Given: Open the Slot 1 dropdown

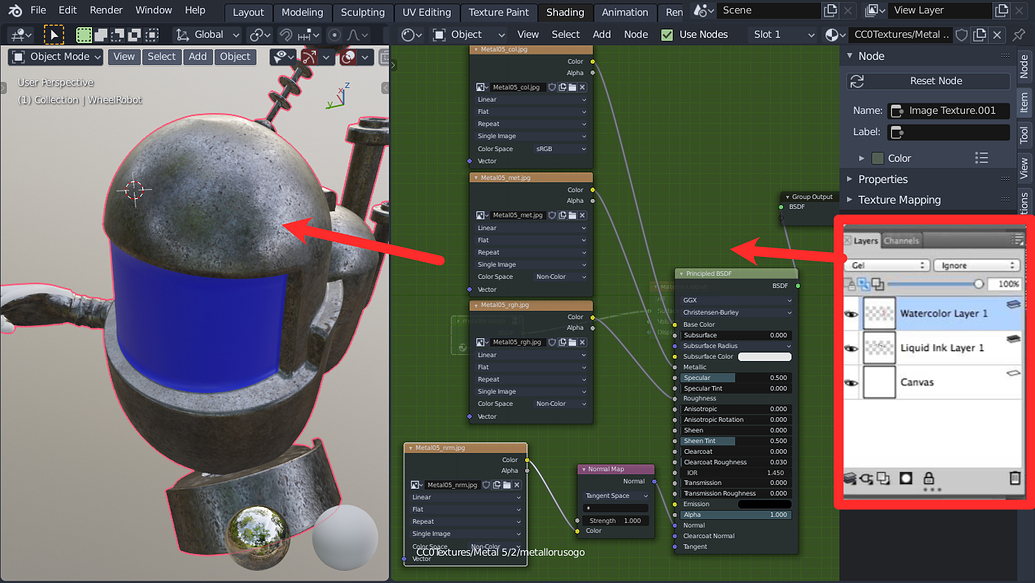Looking at the screenshot, I should pos(784,34).
